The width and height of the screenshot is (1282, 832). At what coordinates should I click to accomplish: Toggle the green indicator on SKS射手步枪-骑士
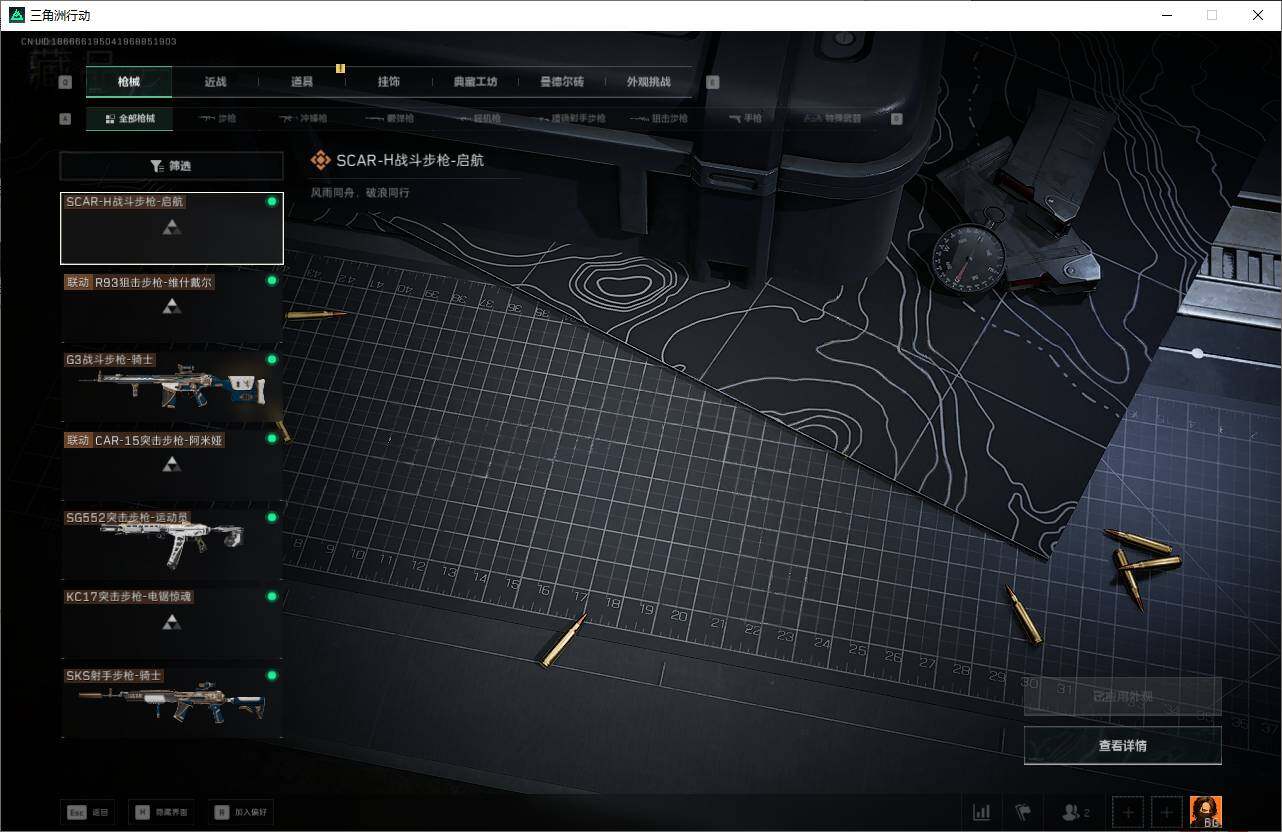coord(271,675)
